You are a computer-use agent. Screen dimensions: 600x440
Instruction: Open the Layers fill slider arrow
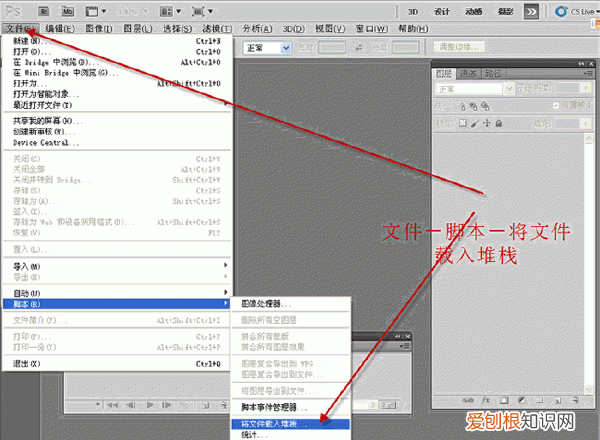coord(586,123)
